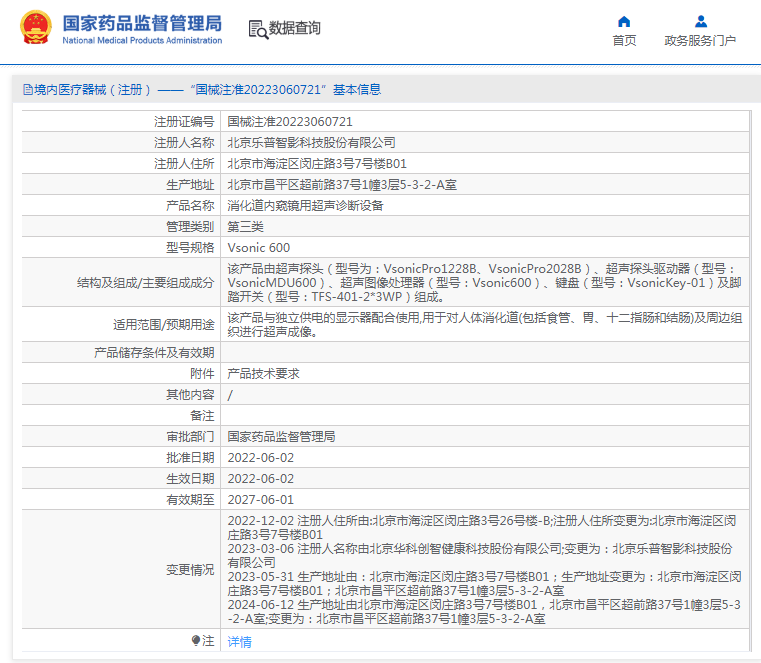
Task: Click the 结构及组成/主要组成成分 label
Action: [146, 283]
